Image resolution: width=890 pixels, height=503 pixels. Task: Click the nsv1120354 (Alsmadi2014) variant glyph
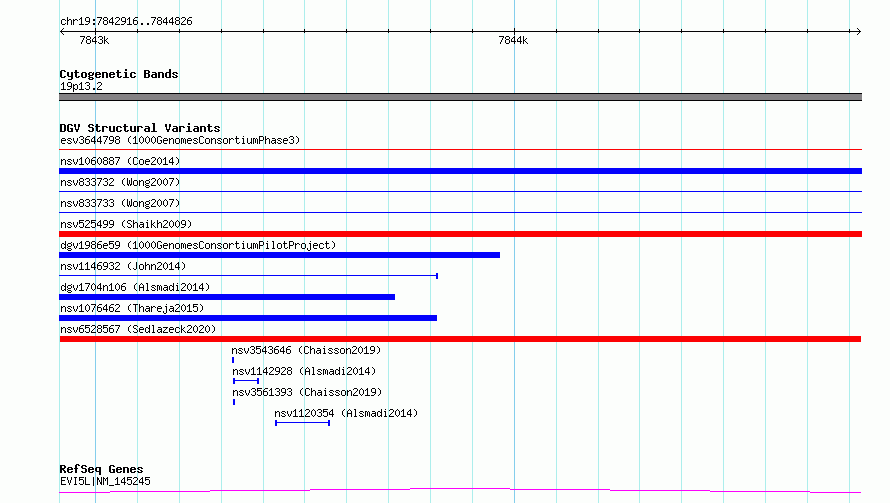303,423
